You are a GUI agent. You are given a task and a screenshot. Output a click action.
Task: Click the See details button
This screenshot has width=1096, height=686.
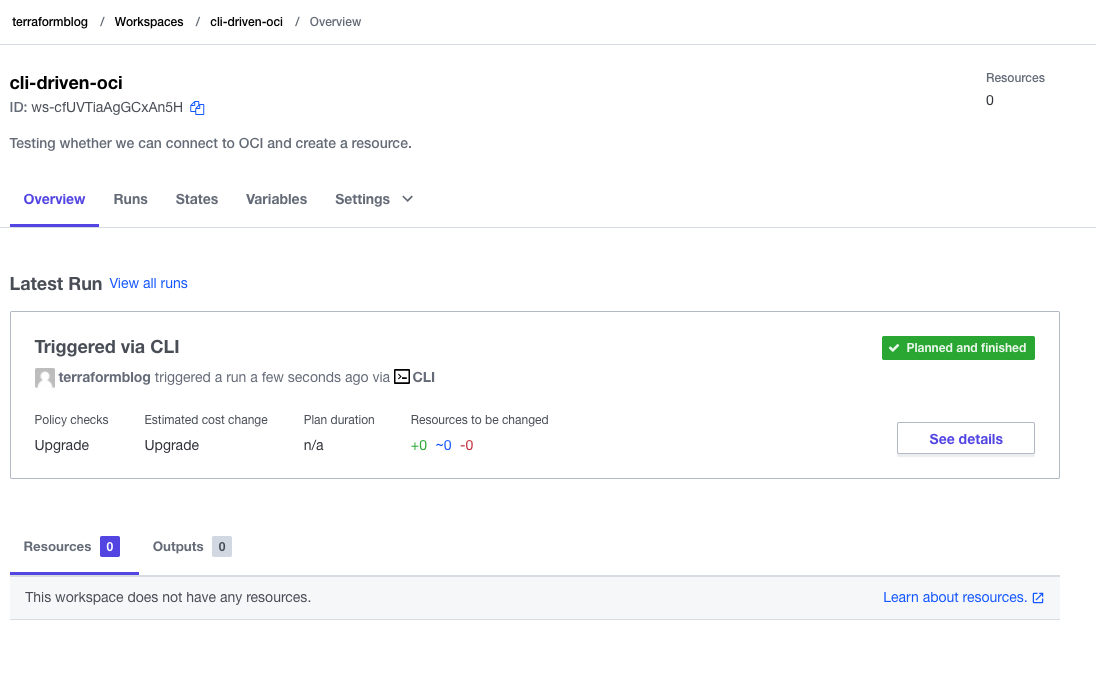[x=965, y=438]
